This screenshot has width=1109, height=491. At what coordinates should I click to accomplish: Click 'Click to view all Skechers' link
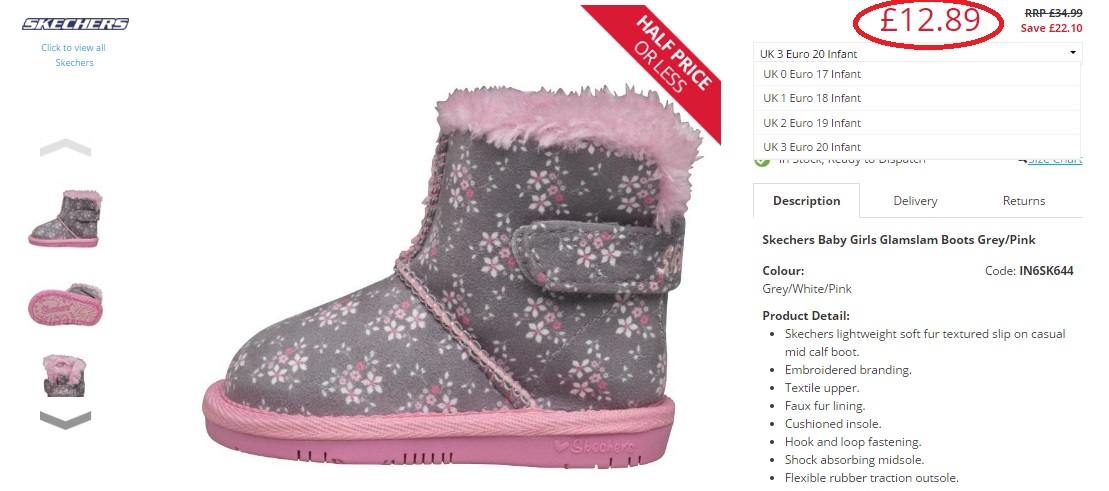pos(74,55)
